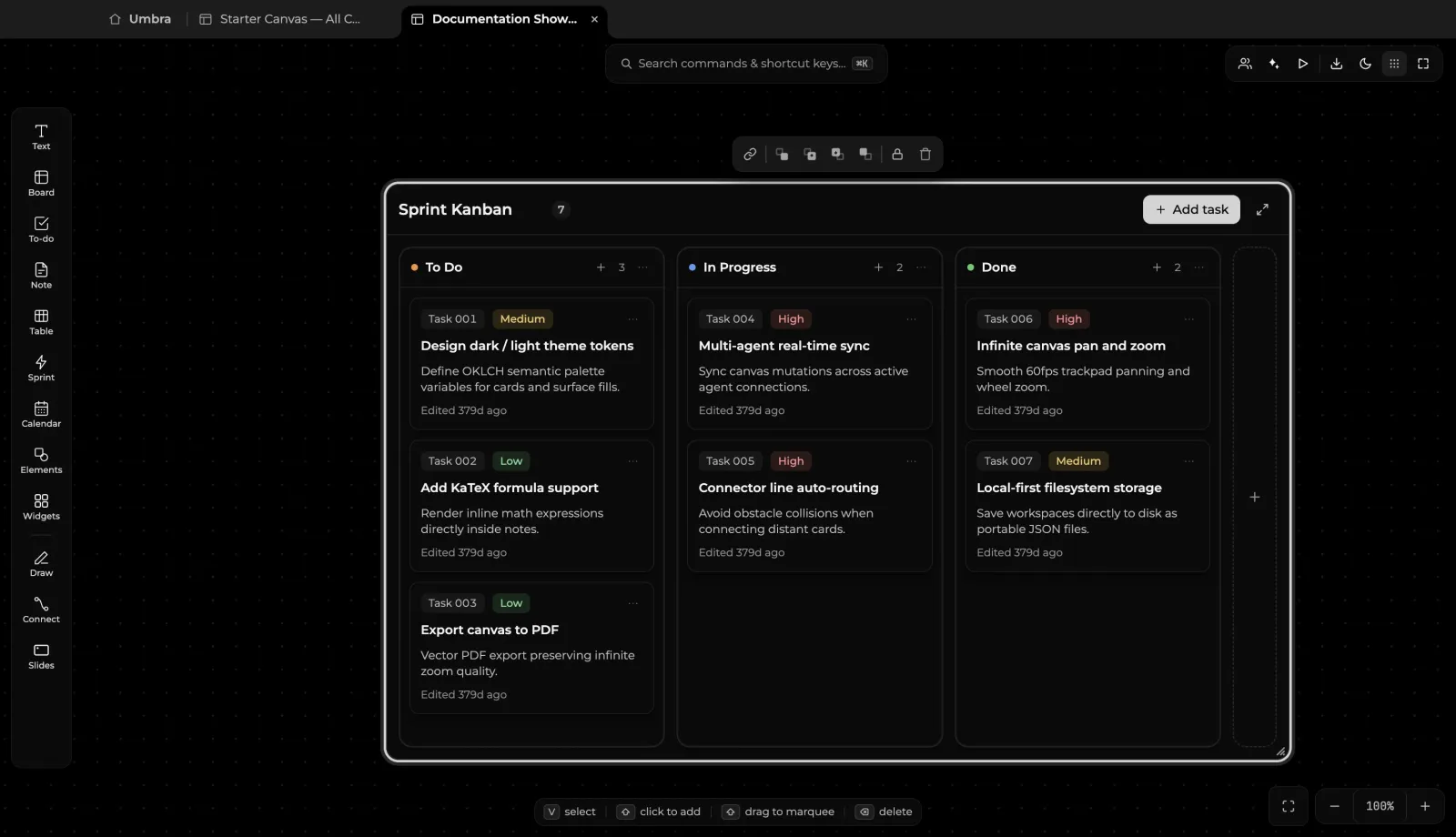Image resolution: width=1456 pixels, height=837 pixels.
Task: Open Task 005 card options menu
Action: (x=911, y=461)
